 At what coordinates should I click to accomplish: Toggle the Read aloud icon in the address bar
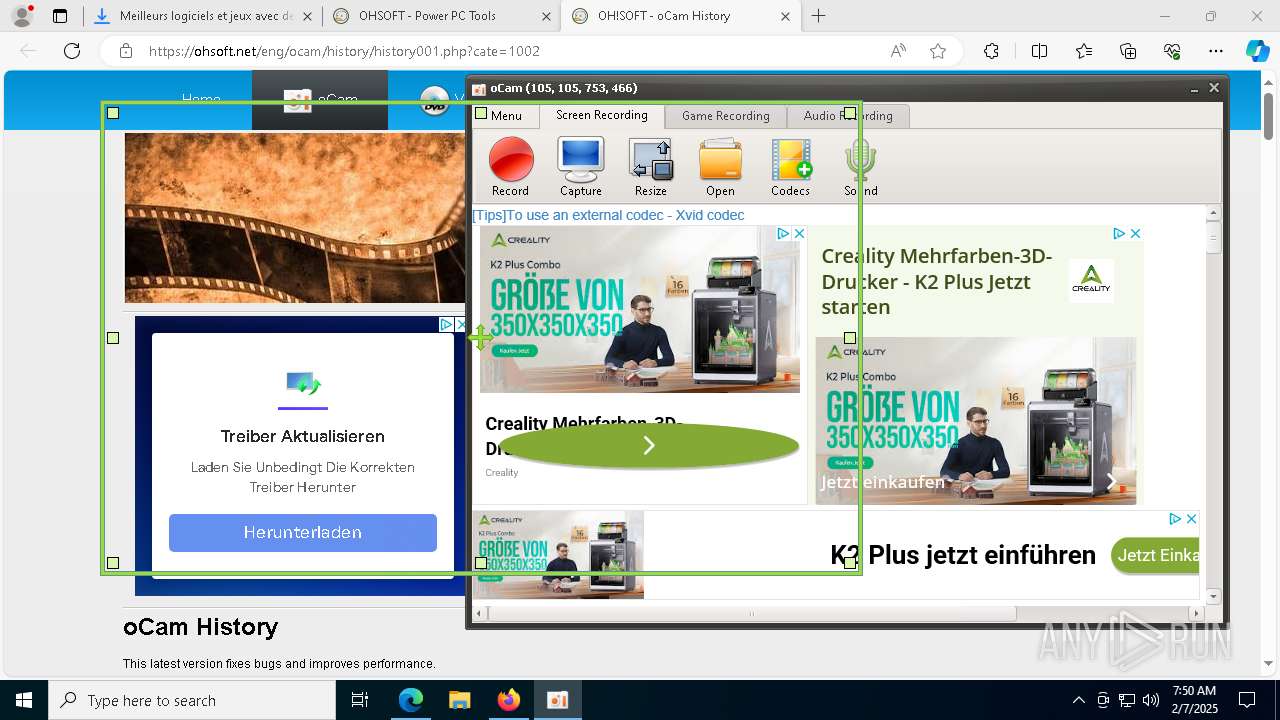898,51
